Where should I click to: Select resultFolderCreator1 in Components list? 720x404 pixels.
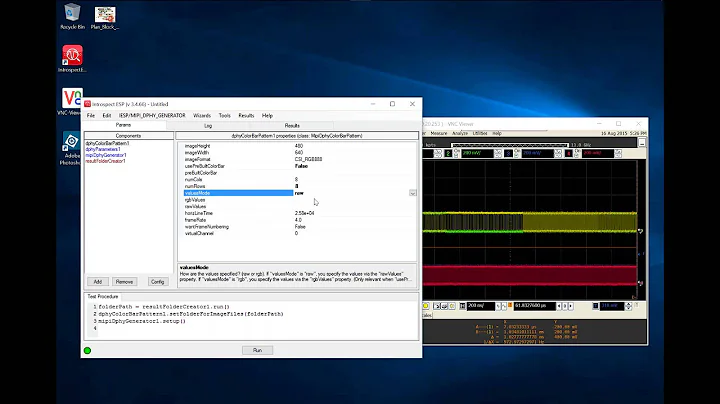pyautogui.click(x=105, y=161)
